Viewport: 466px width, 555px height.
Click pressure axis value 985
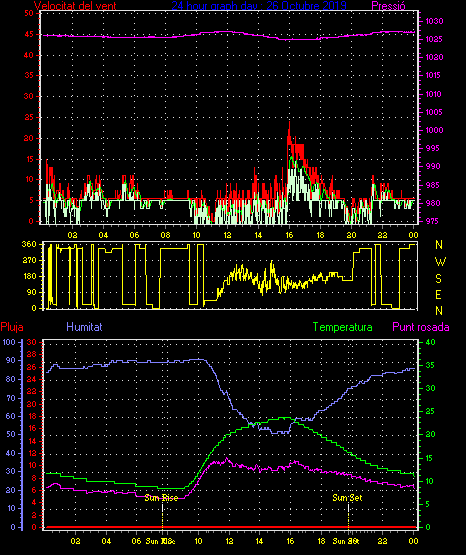tap(433, 185)
